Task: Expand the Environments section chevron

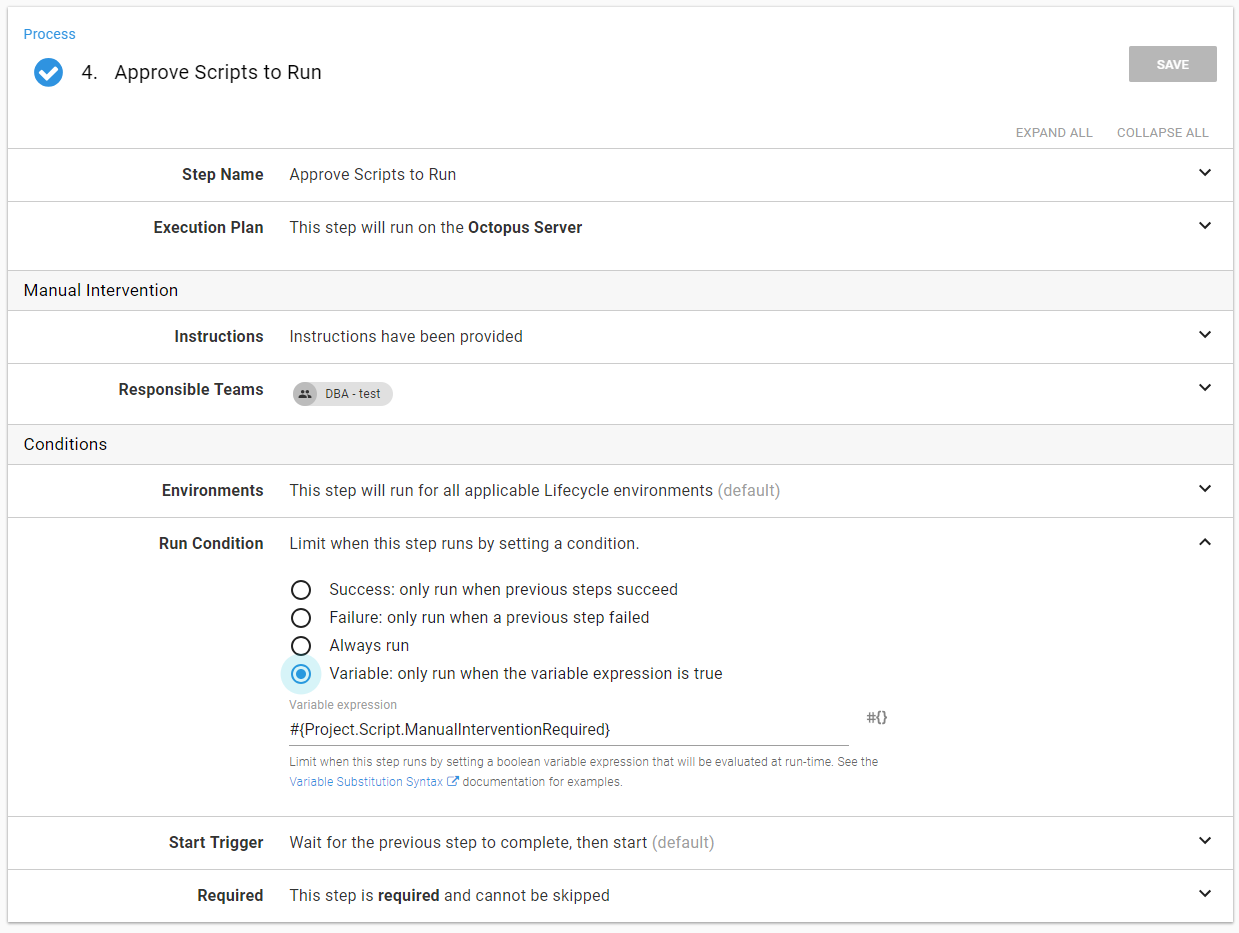Action: pyautogui.click(x=1205, y=489)
